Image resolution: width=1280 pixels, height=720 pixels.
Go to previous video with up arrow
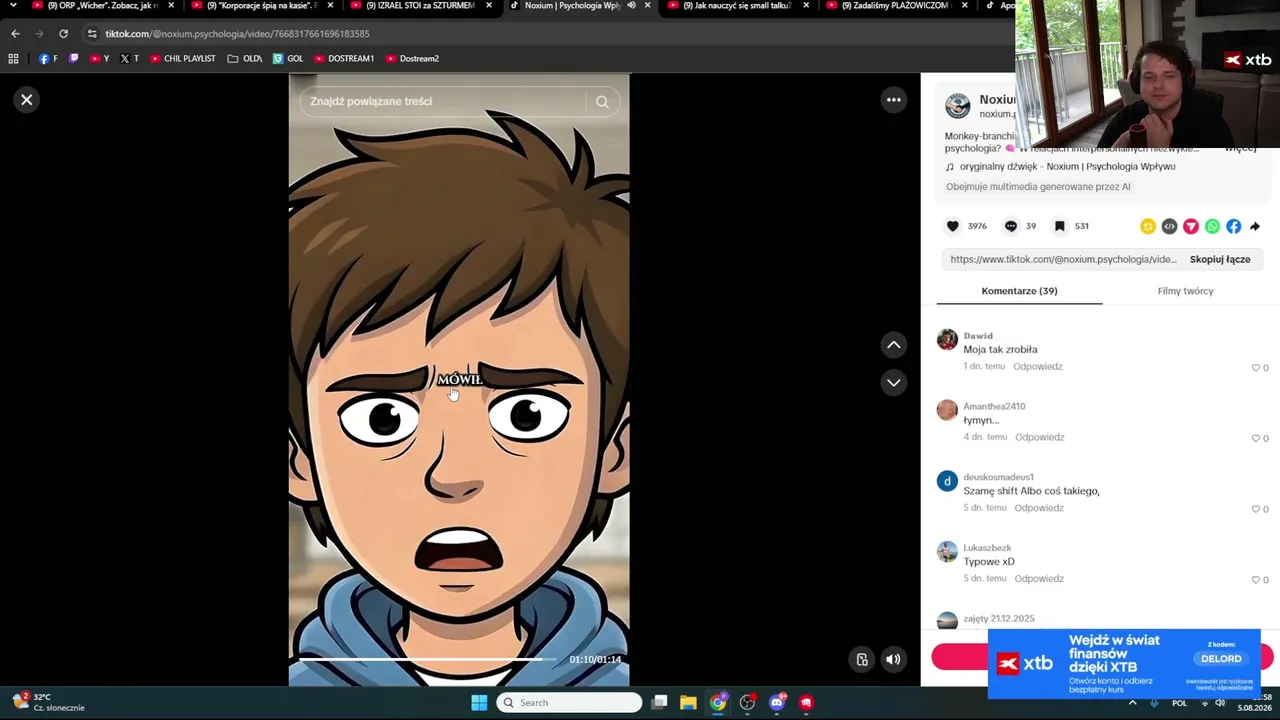[894, 345]
